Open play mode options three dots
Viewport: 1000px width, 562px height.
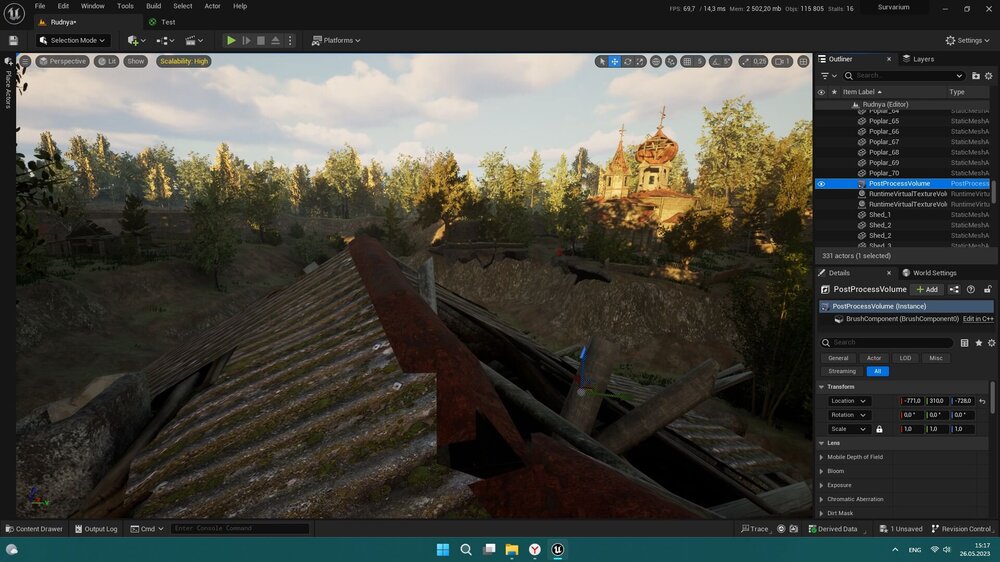coord(290,40)
